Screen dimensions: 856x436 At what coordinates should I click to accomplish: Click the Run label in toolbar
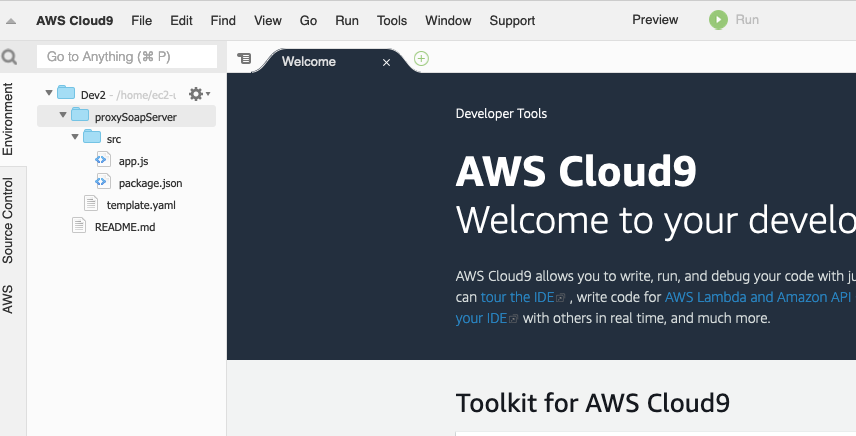click(747, 20)
